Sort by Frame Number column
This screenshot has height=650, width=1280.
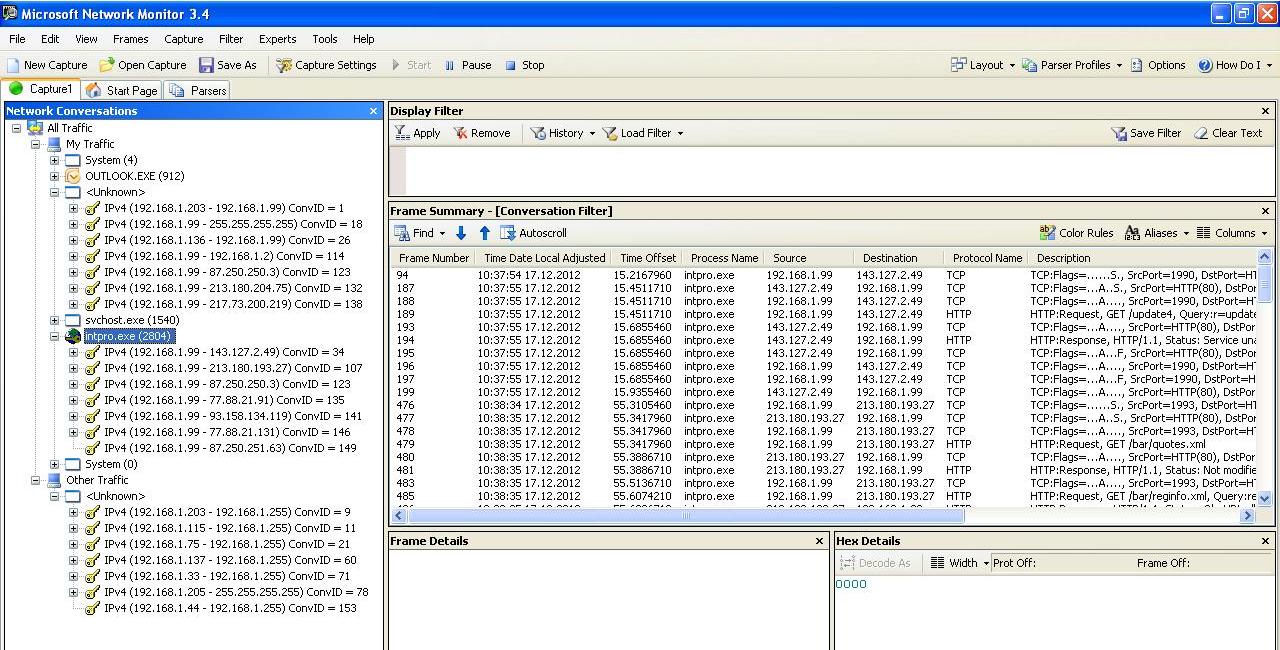[x=433, y=258]
